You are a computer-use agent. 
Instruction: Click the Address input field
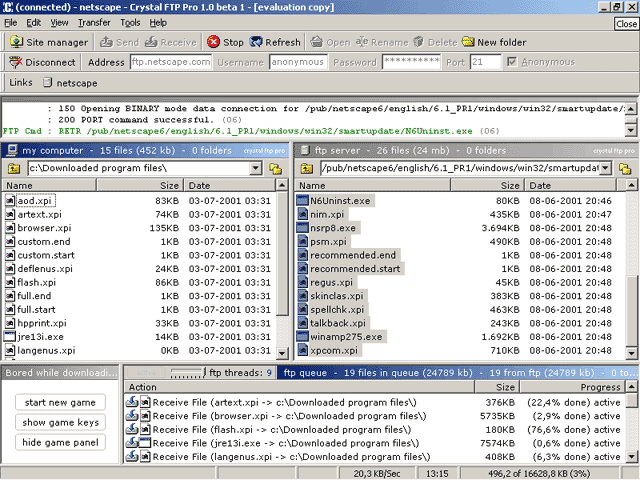171,62
